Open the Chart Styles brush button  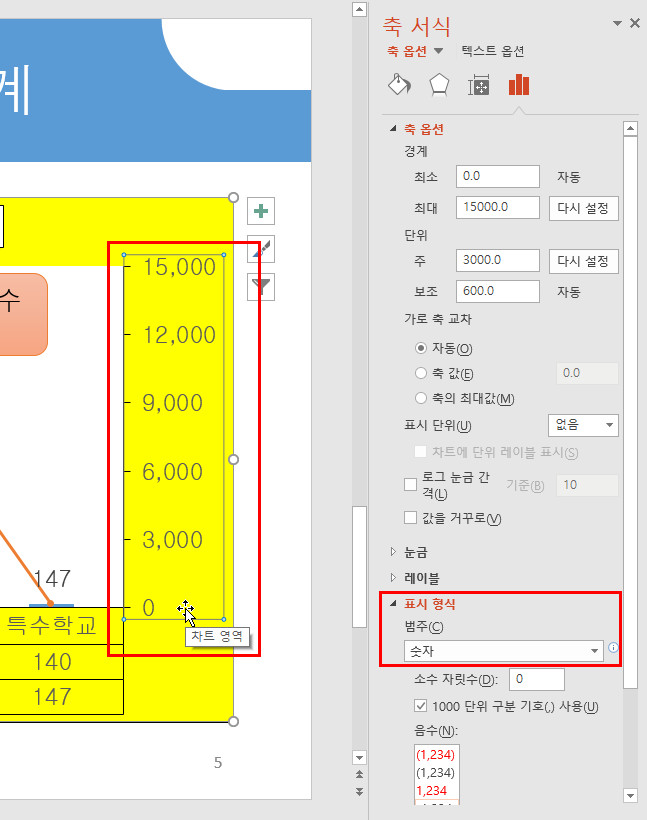pyautogui.click(x=261, y=250)
